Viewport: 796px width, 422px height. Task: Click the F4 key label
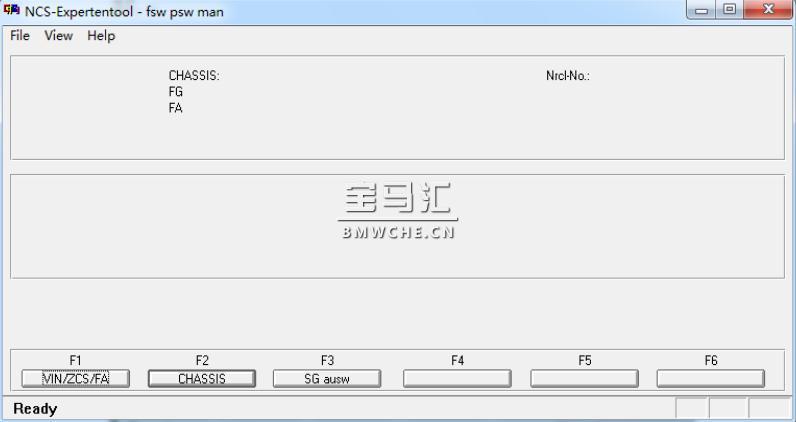coord(457,361)
